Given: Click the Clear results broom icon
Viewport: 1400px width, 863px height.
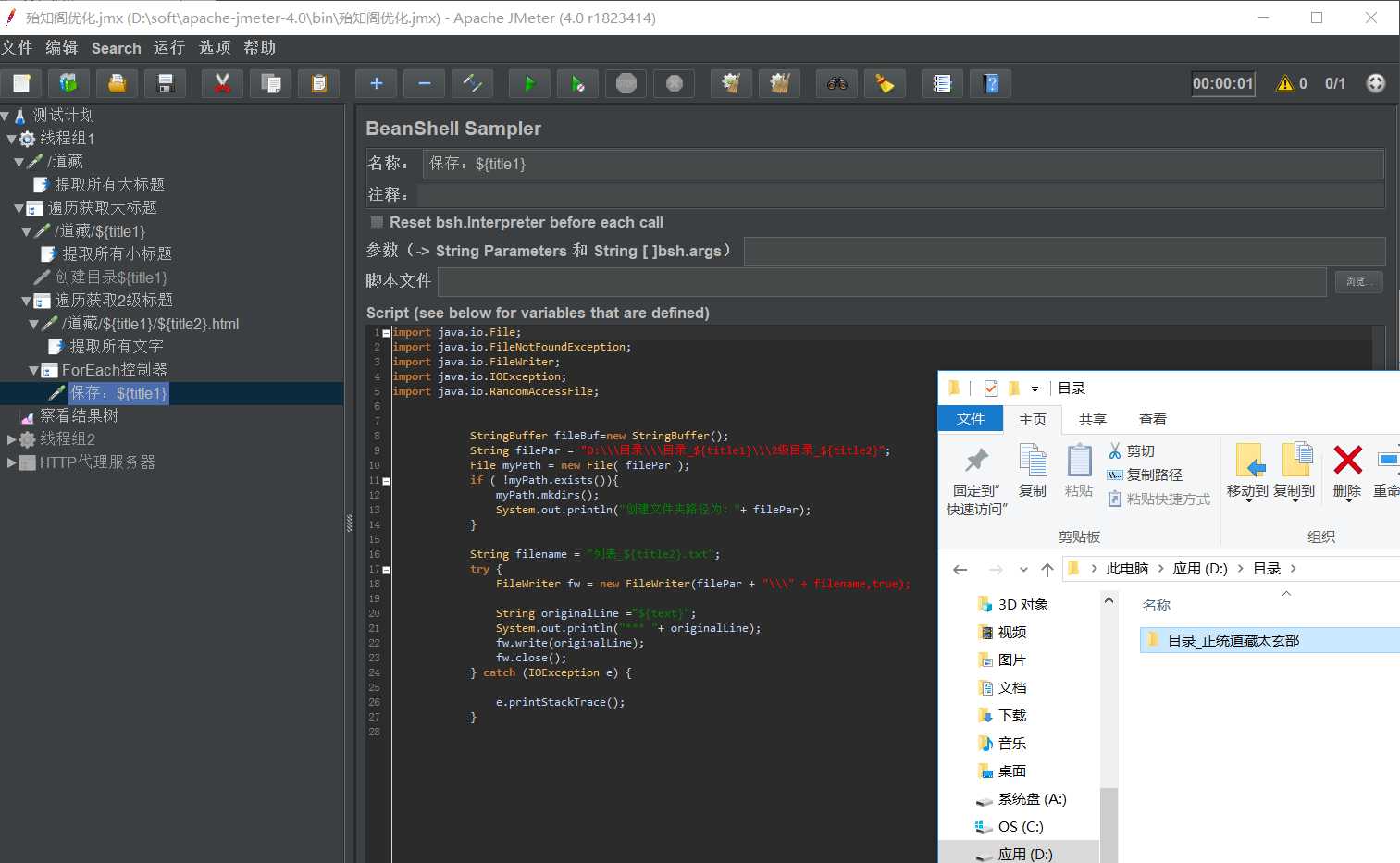Looking at the screenshot, I should [x=731, y=83].
